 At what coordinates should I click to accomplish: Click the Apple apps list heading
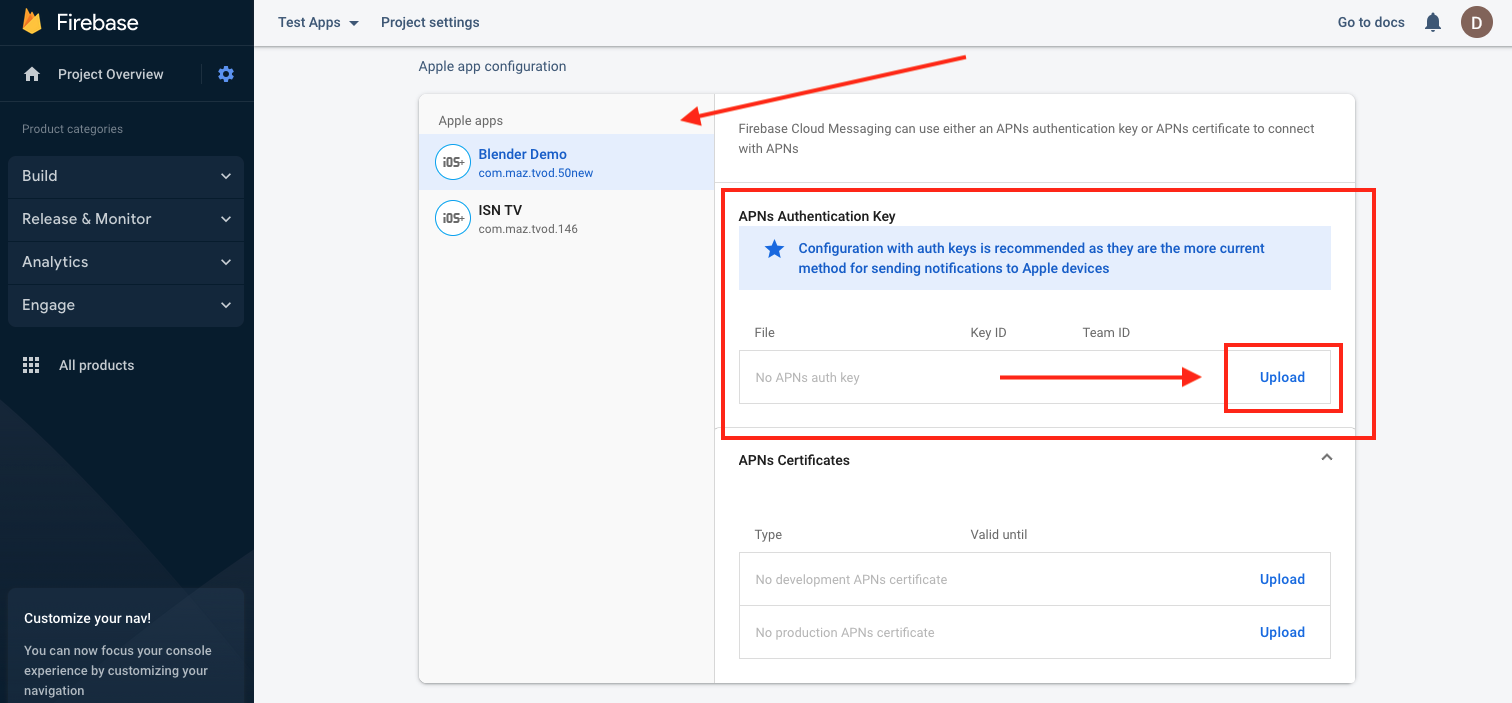tap(470, 121)
